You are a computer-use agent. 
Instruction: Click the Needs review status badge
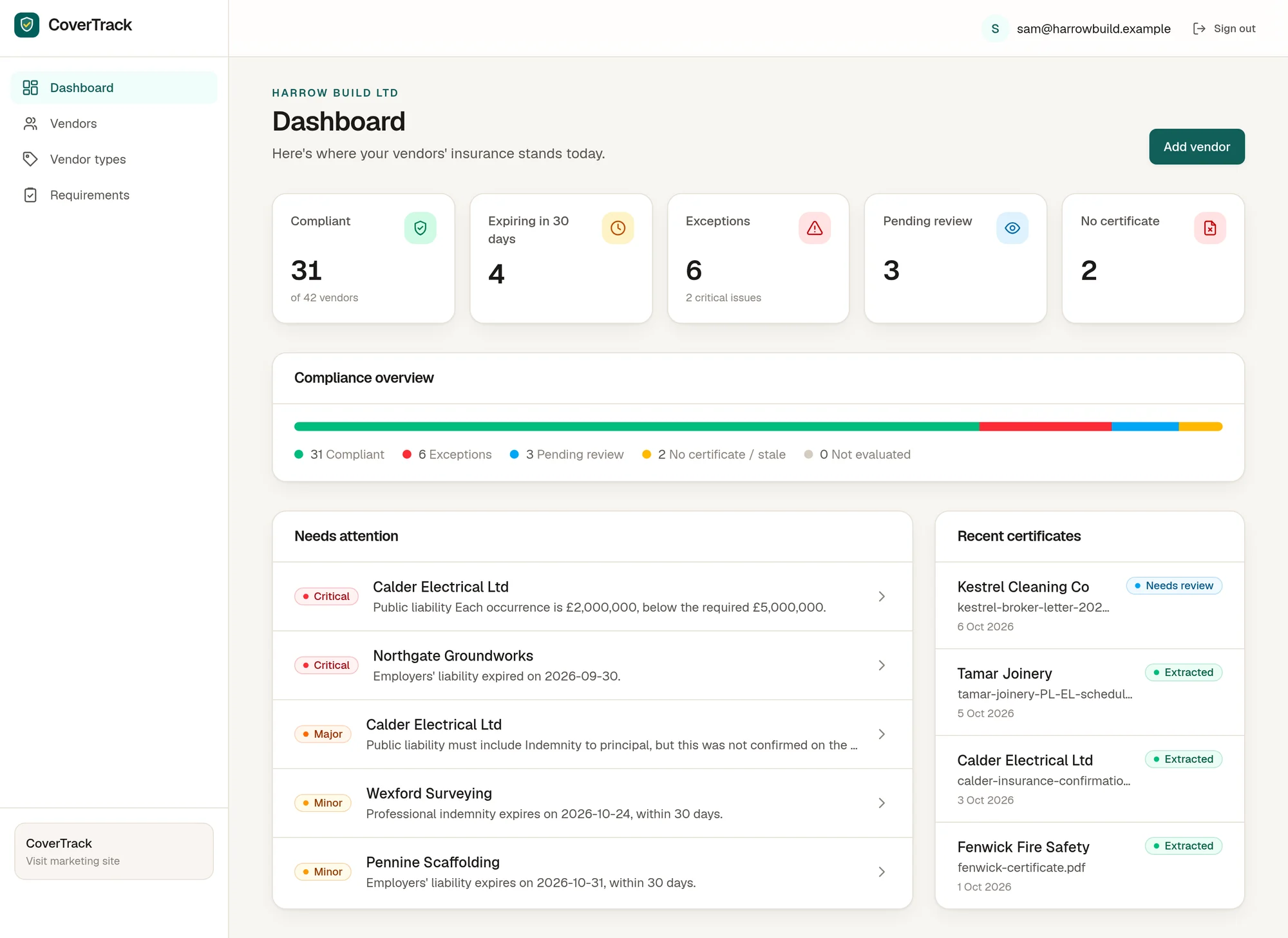pyautogui.click(x=1174, y=586)
